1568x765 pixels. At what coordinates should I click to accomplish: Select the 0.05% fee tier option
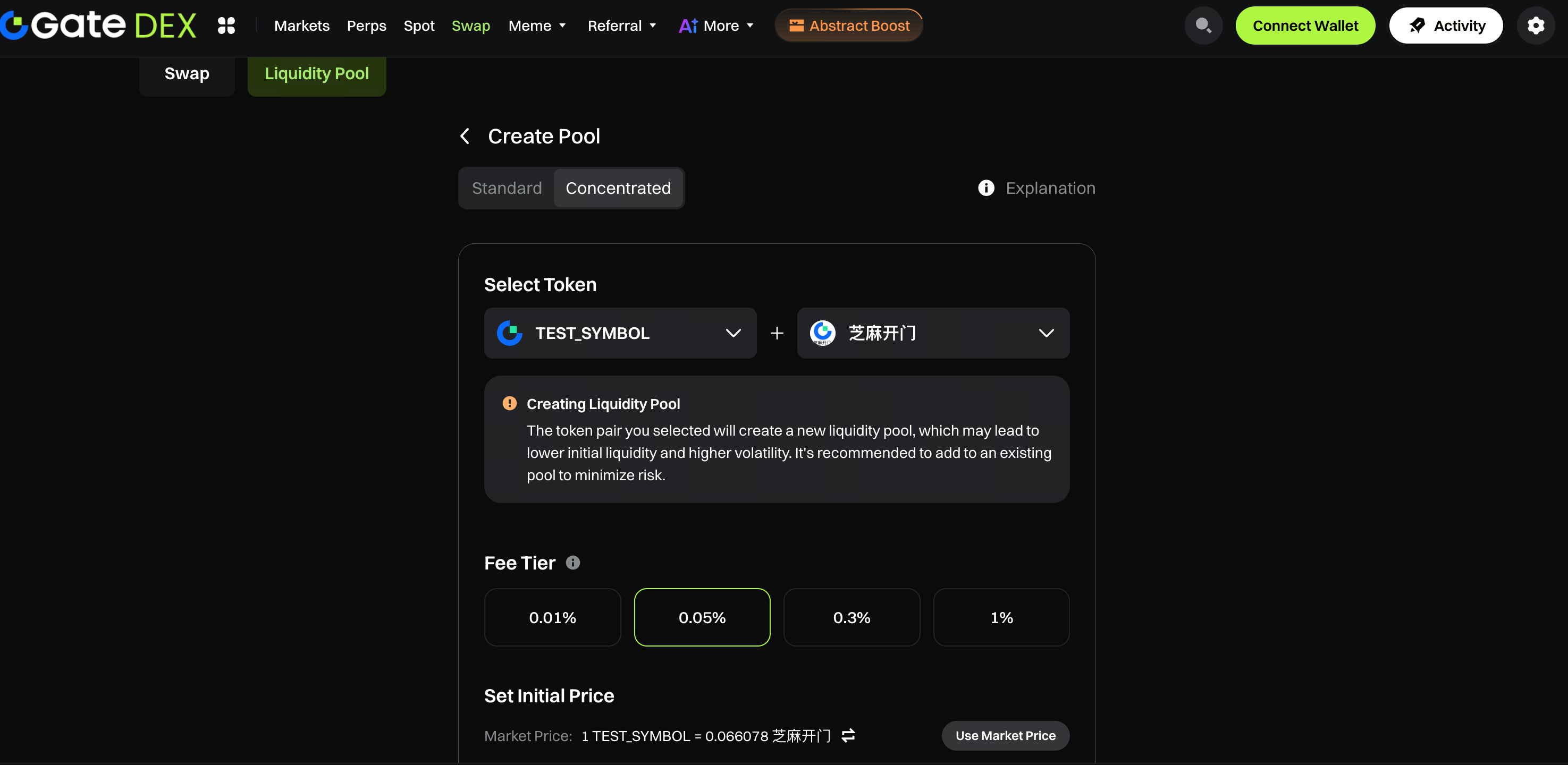point(702,617)
